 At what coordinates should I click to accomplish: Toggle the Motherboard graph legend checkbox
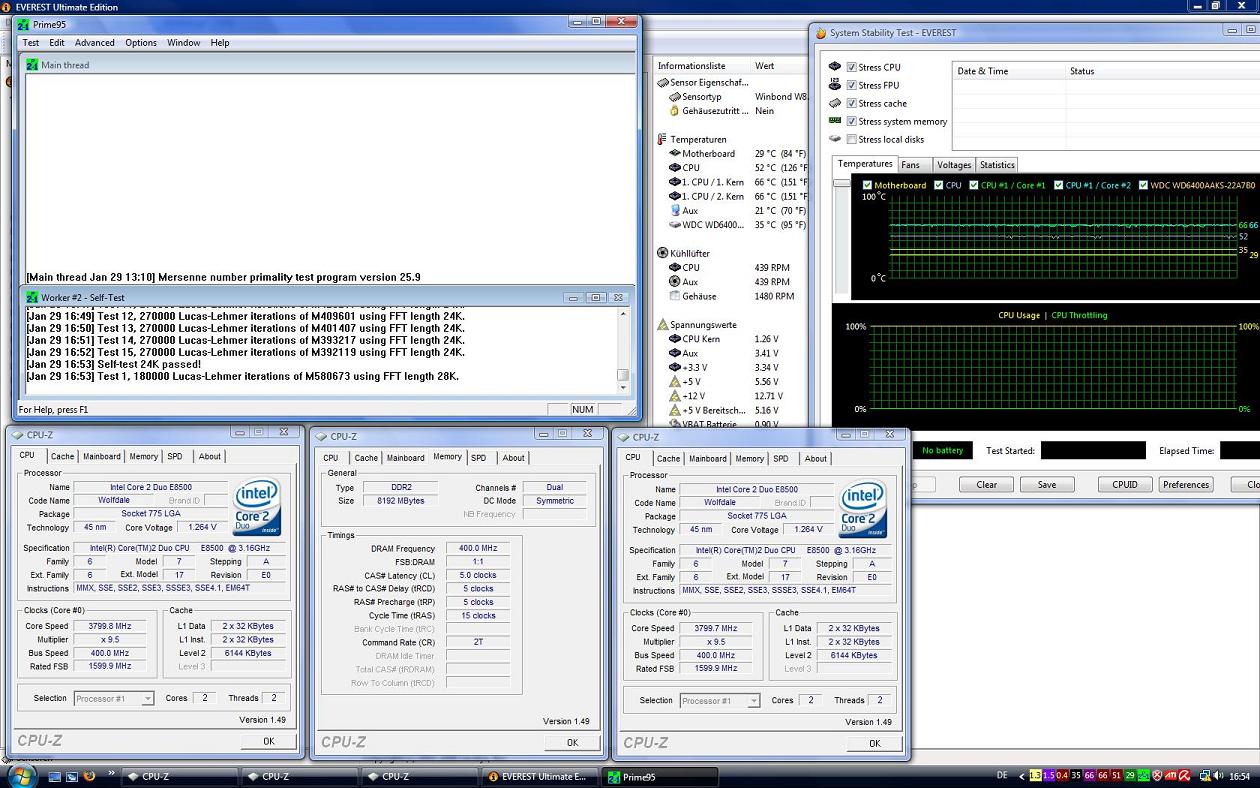click(x=867, y=185)
